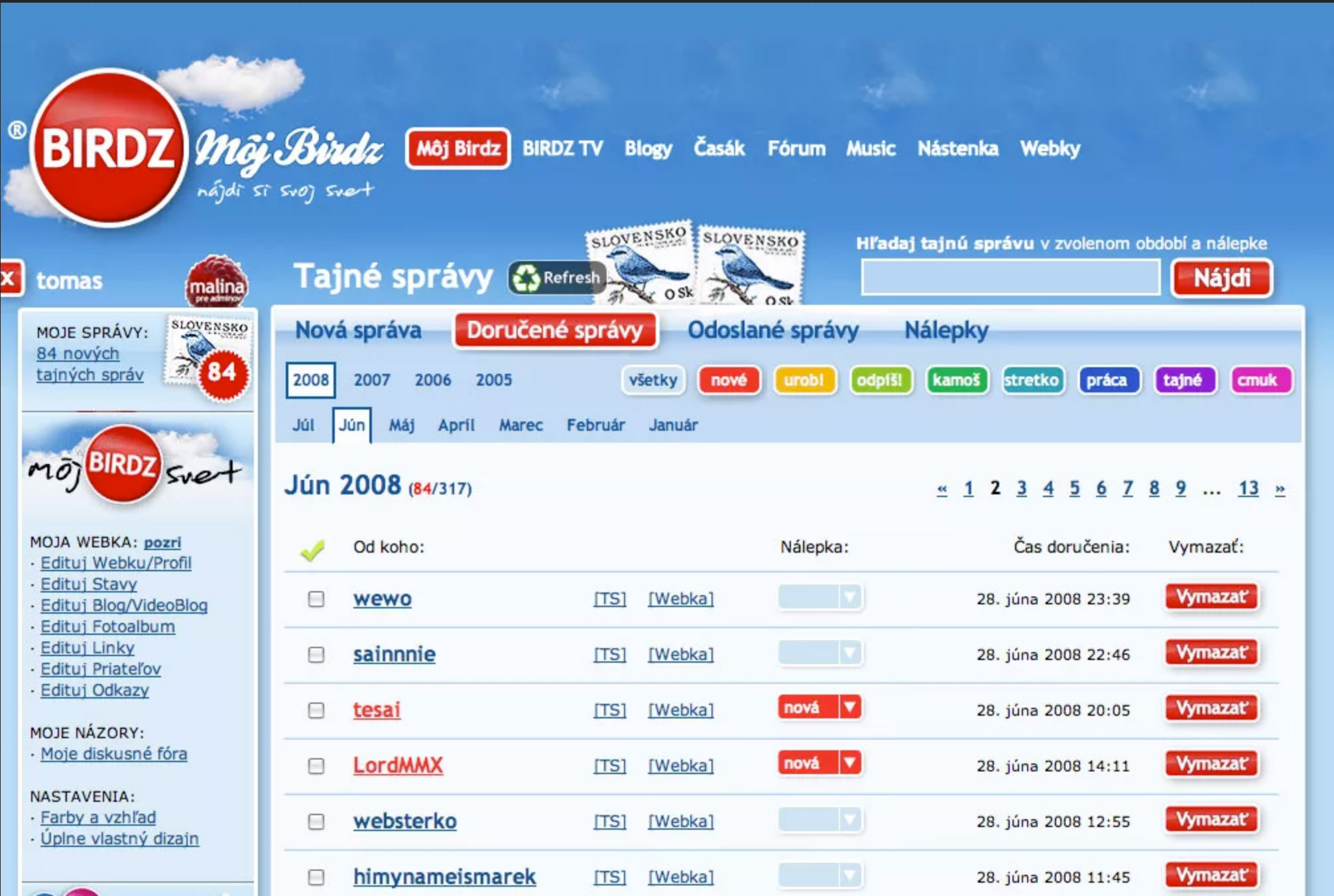Select the Máj month tab
This screenshot has height=896, width=1334.
402,425
